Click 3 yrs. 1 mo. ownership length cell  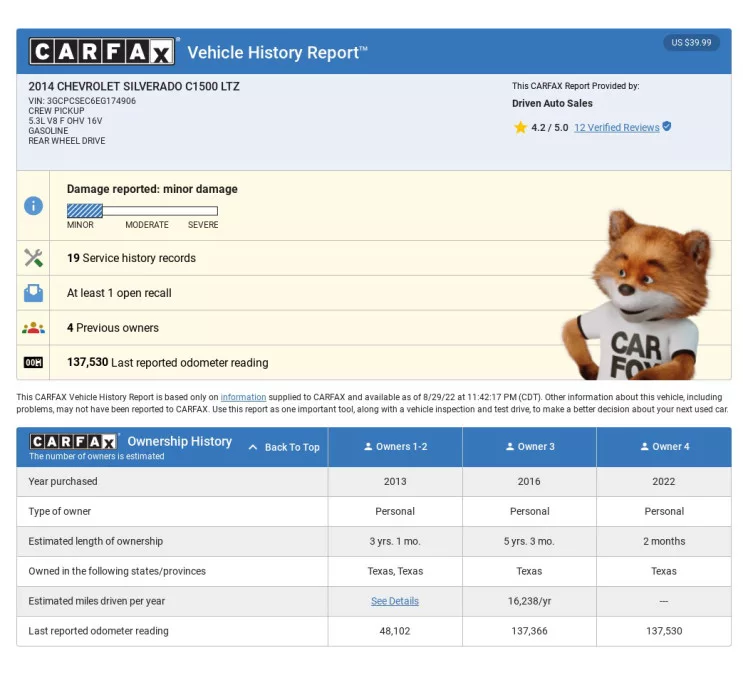(x=395, y=541)
